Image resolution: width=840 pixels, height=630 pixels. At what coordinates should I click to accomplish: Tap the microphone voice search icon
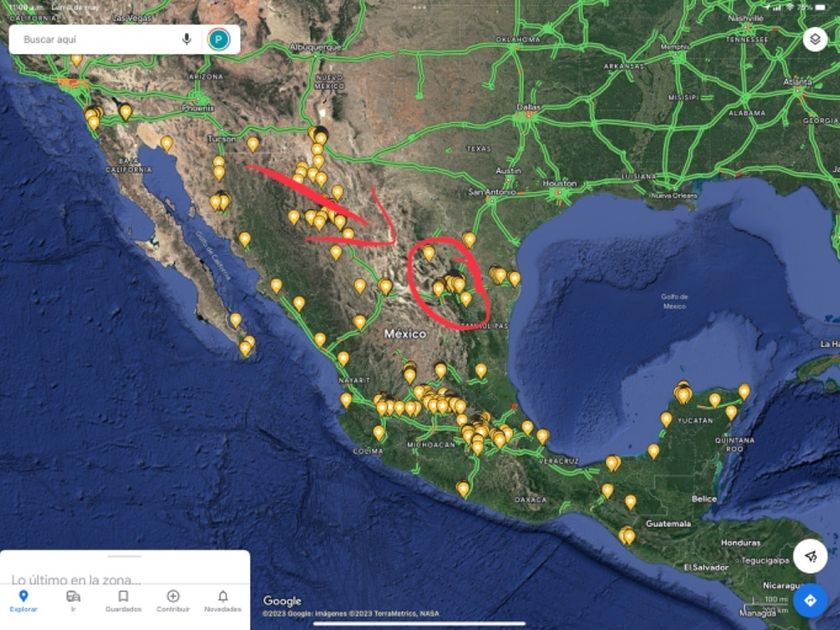tap(186, 39)
